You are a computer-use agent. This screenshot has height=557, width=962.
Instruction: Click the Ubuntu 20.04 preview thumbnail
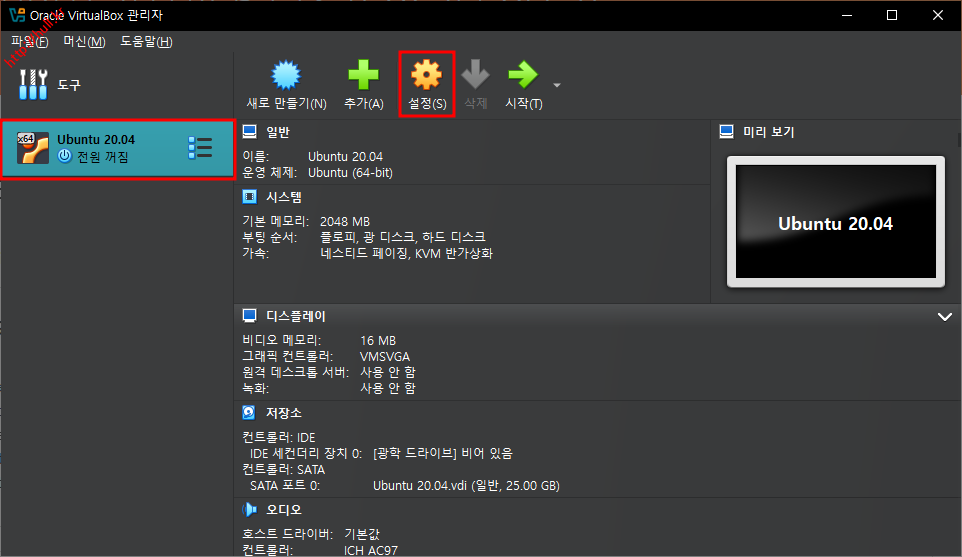pos(836,221)
